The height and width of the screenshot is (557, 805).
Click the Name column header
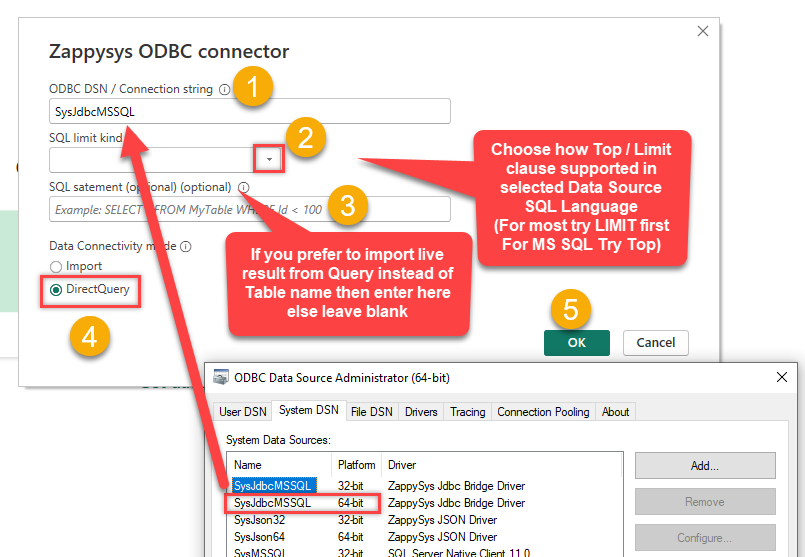tap(280, 465)
